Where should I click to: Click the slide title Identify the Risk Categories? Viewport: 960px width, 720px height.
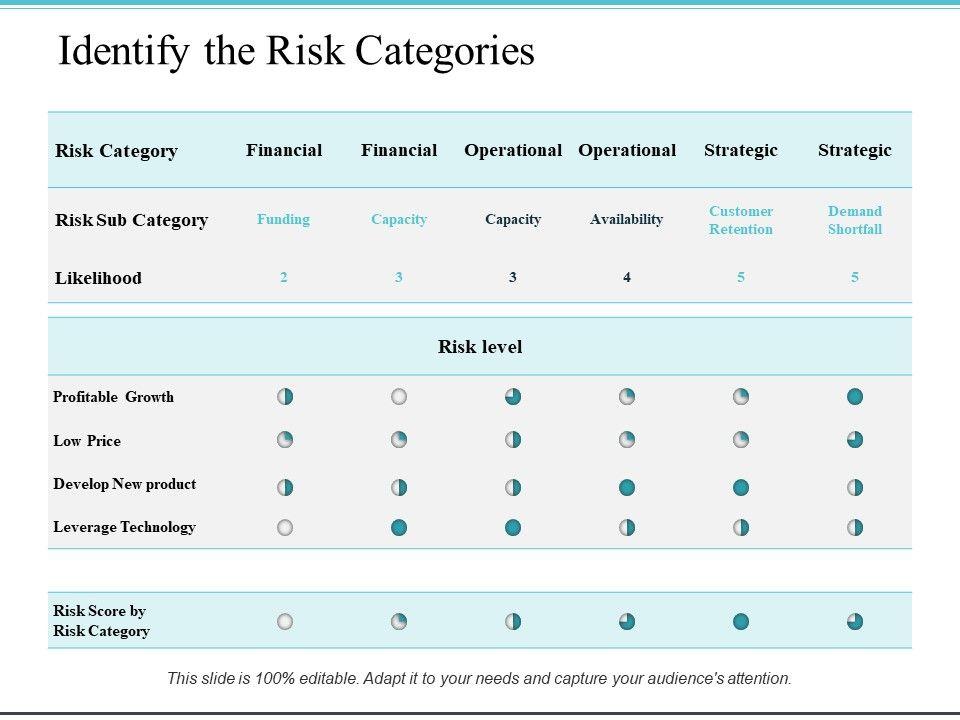point(296,52)
